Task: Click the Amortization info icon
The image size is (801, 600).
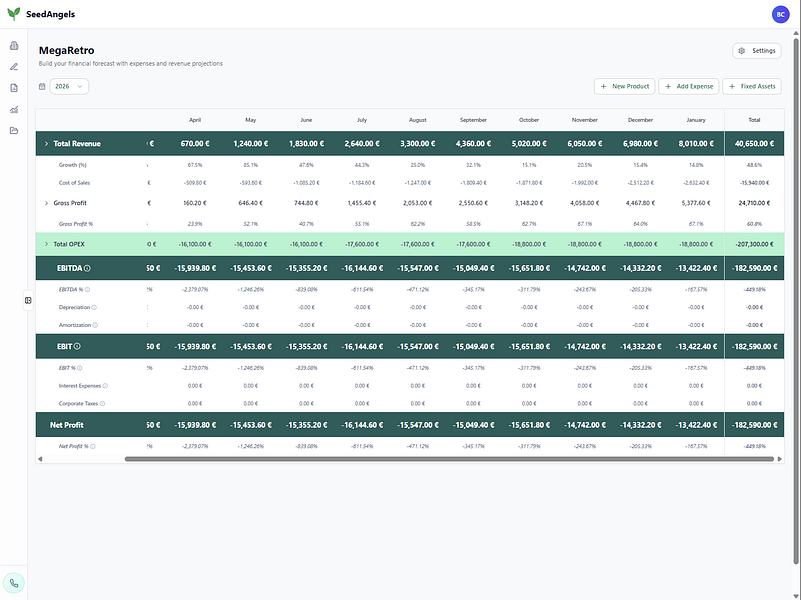Action: pos(95,325)
